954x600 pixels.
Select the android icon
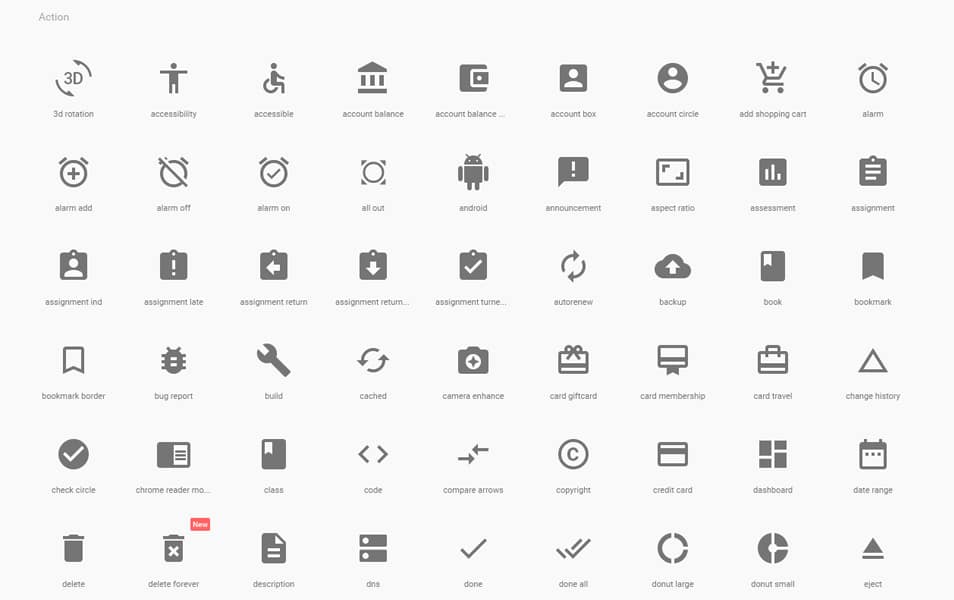472,171
